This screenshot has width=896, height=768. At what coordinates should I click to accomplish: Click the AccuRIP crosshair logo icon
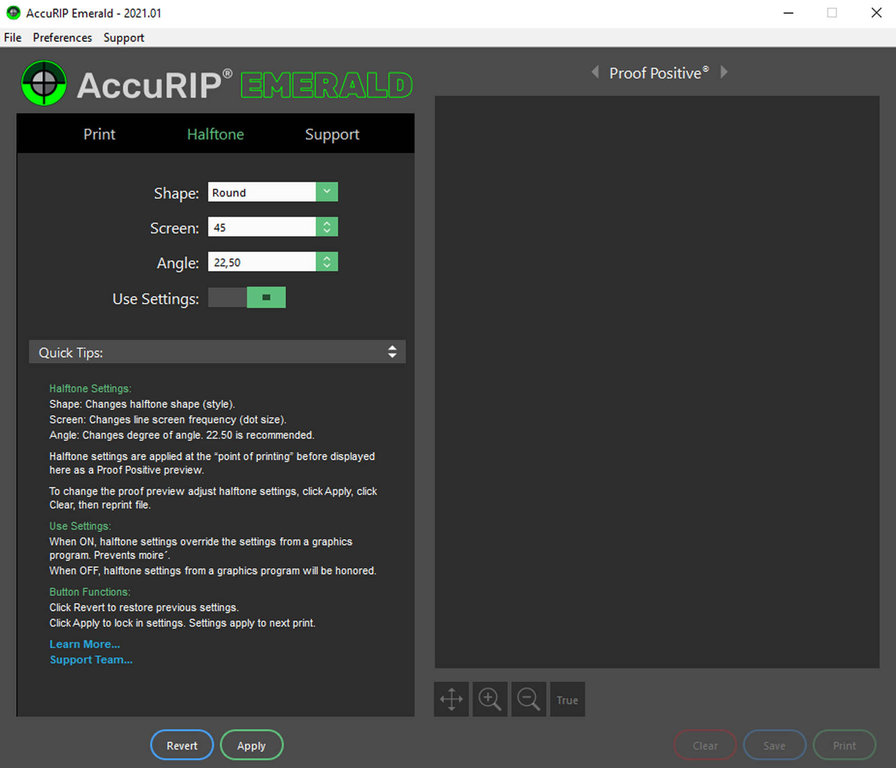tap(44, 85)
